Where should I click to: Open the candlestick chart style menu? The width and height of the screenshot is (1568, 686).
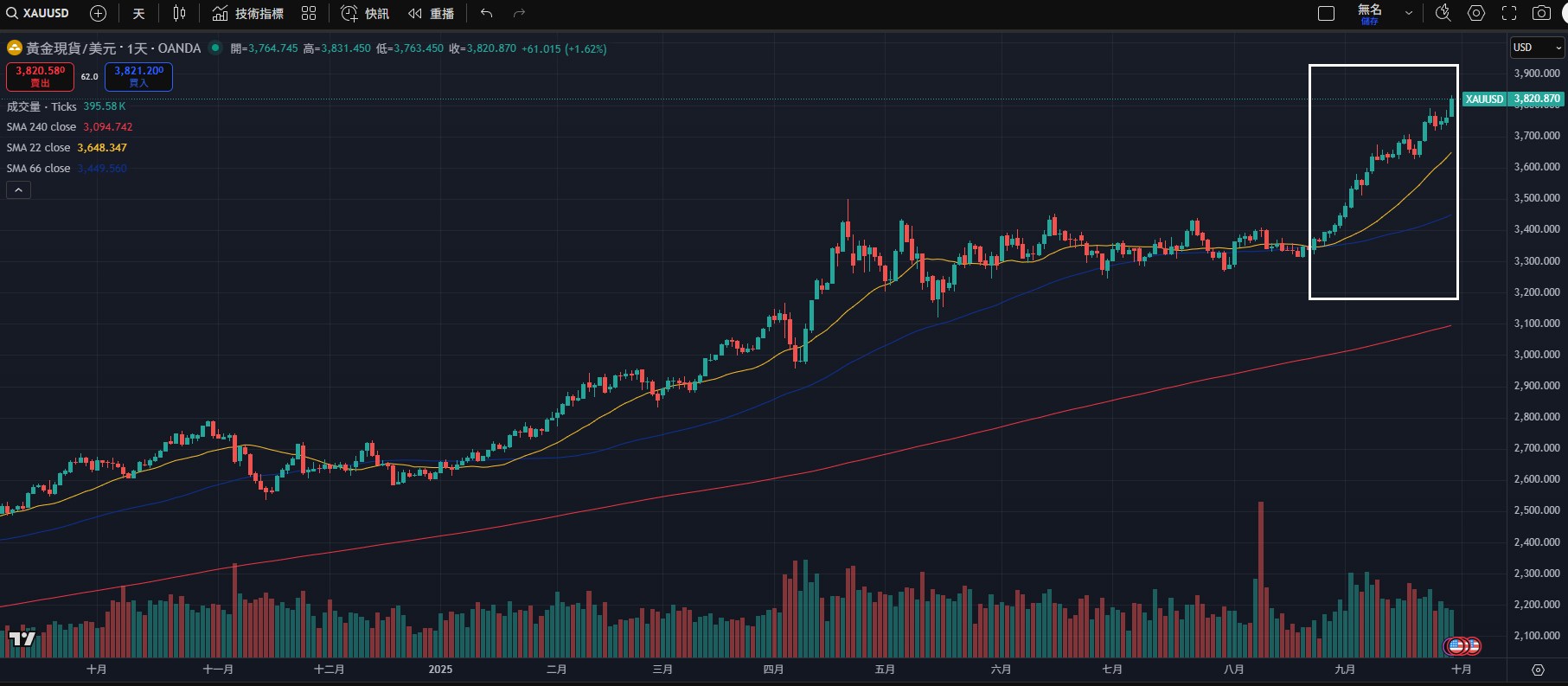click(179, 13)
